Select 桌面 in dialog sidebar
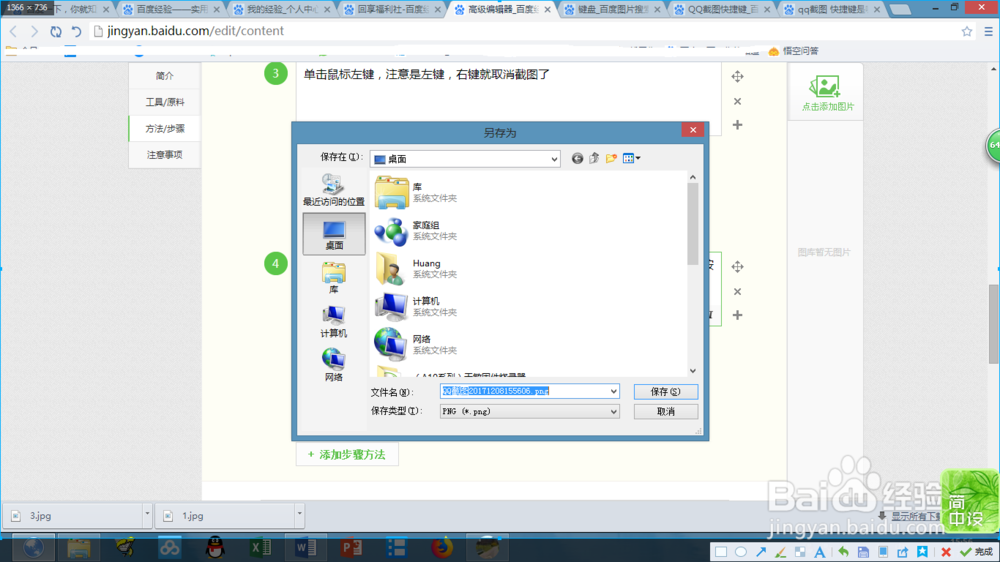The image size is (1000, 562). pyautogui.click(x=334, y=234)
